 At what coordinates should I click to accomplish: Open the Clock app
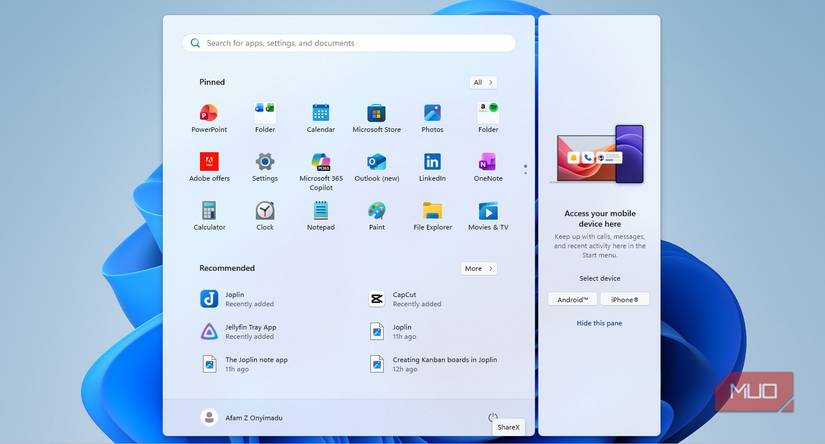pos(265,216)
